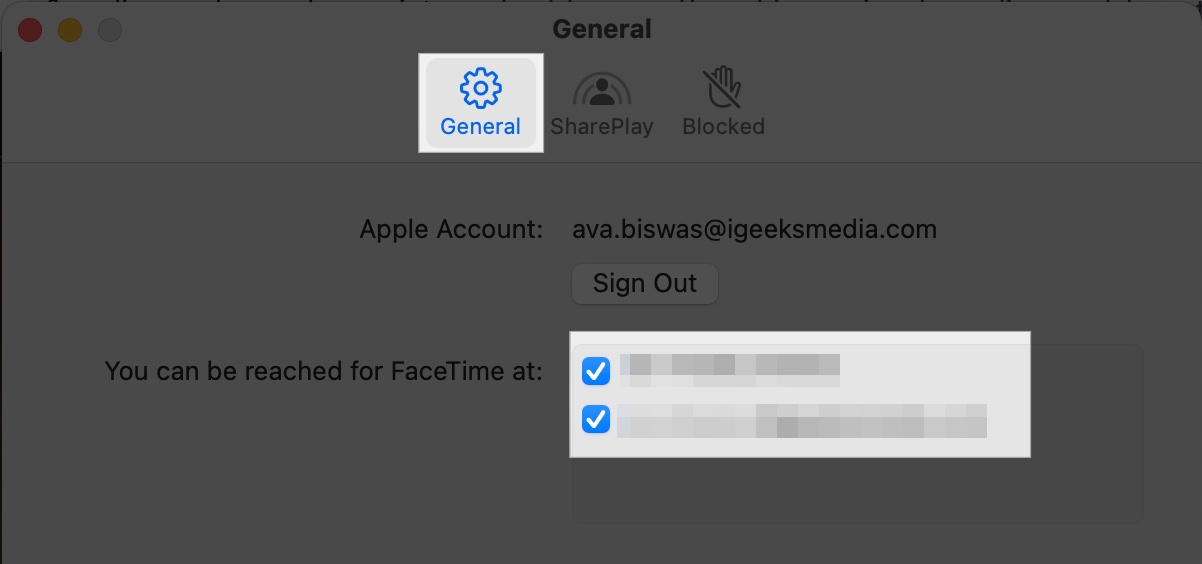Viewport: 1202px width, 564px height.
Task: Click empty space in reachable contacts list
Action: click(x=856, y=490)
